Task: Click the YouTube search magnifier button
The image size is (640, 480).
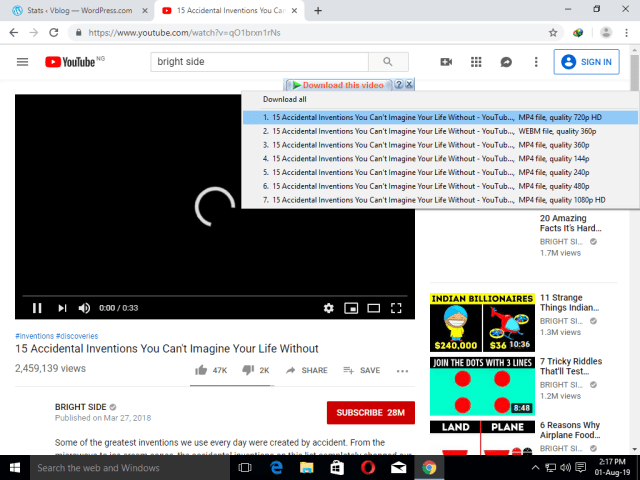Action: click(387, 62)
